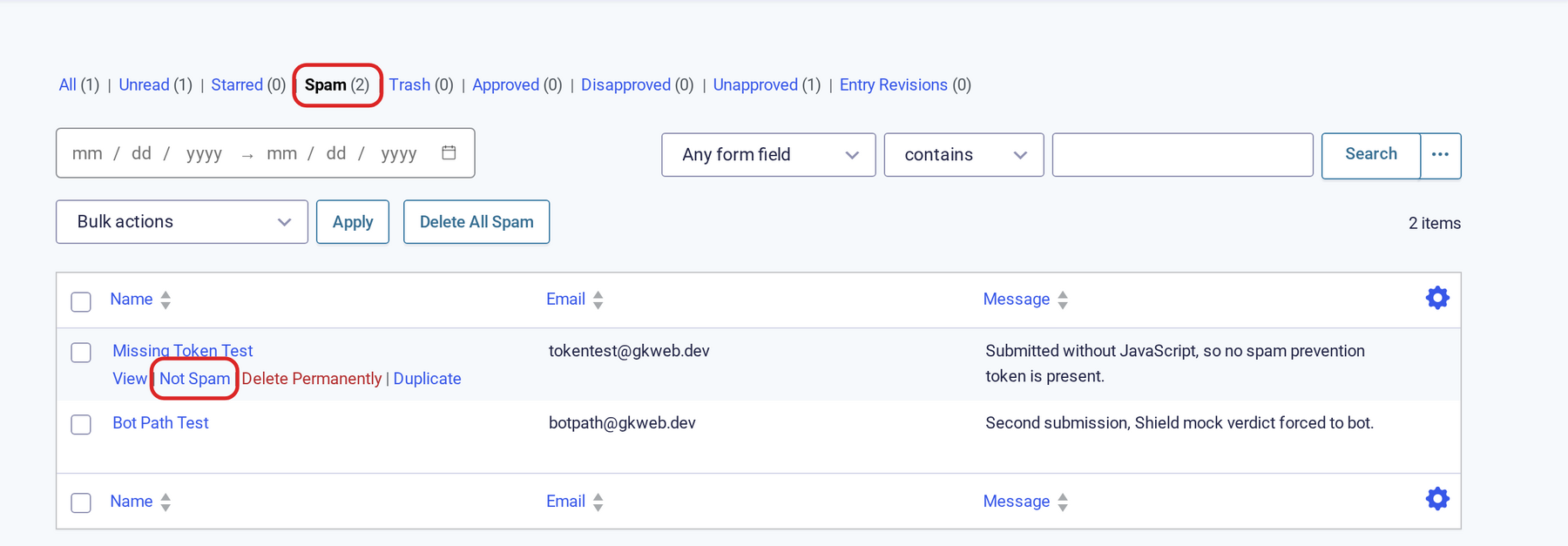Image resolution: width=1568 pixels, height=546 pixels.
Task: Open the three-dots search options button
Action: click(x=1440, y=155)
